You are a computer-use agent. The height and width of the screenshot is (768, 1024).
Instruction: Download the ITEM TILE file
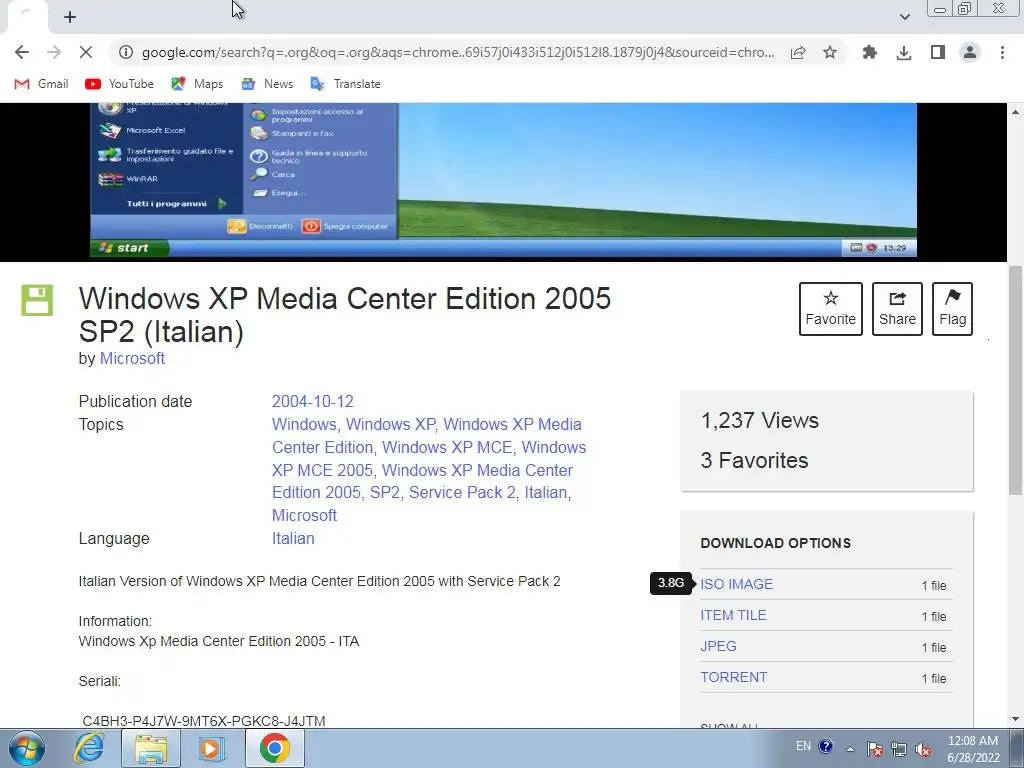(x=733, y=615)
